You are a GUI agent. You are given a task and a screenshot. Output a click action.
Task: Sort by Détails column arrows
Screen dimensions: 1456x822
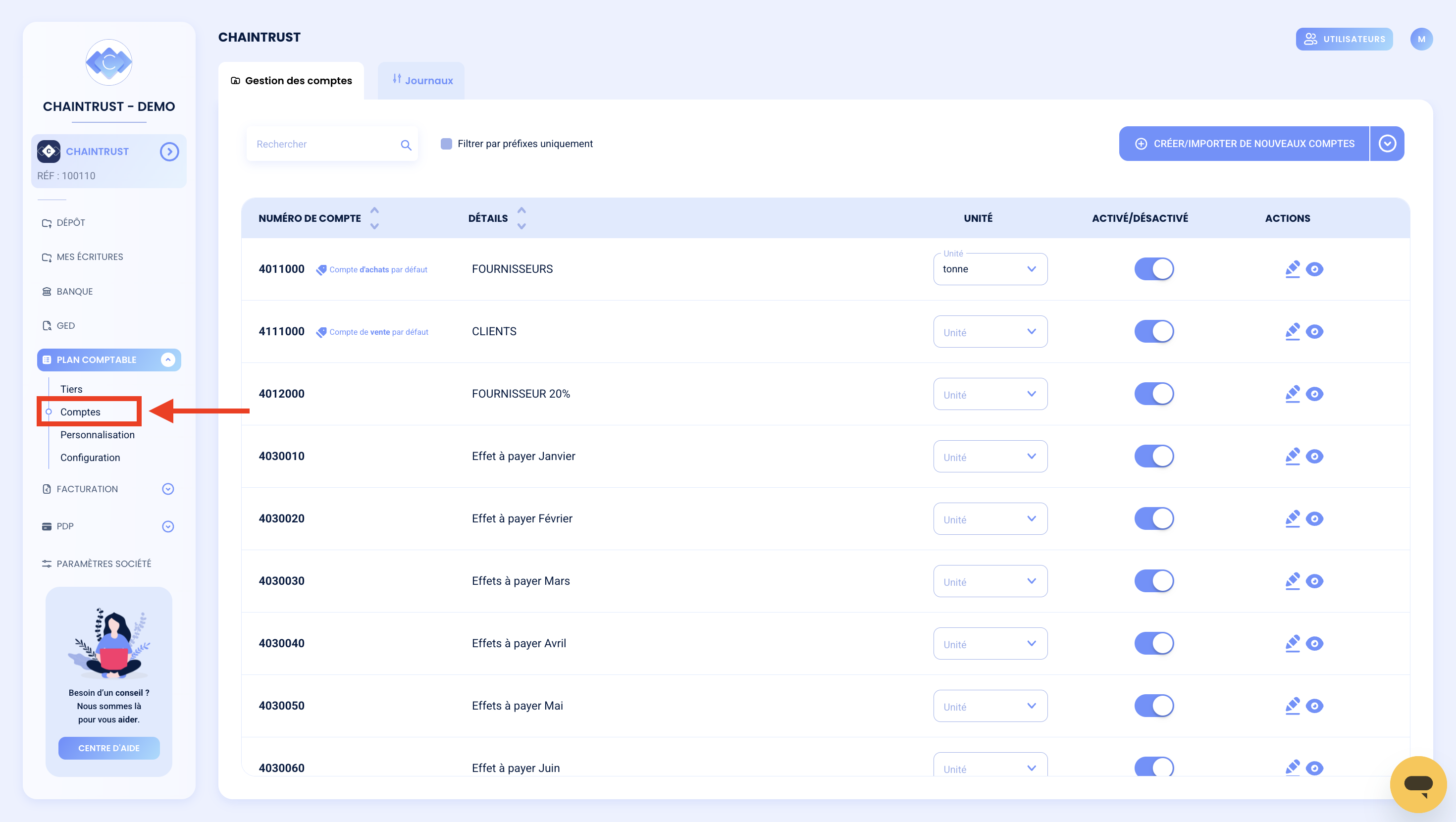pos(521,218)
